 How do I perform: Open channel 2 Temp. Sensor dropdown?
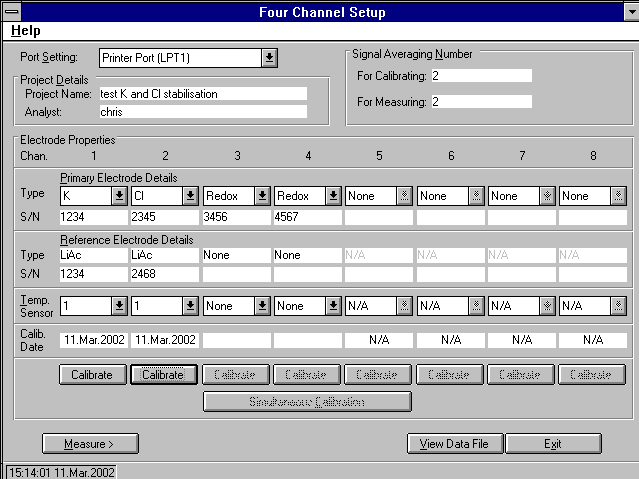tap(190, 306)
